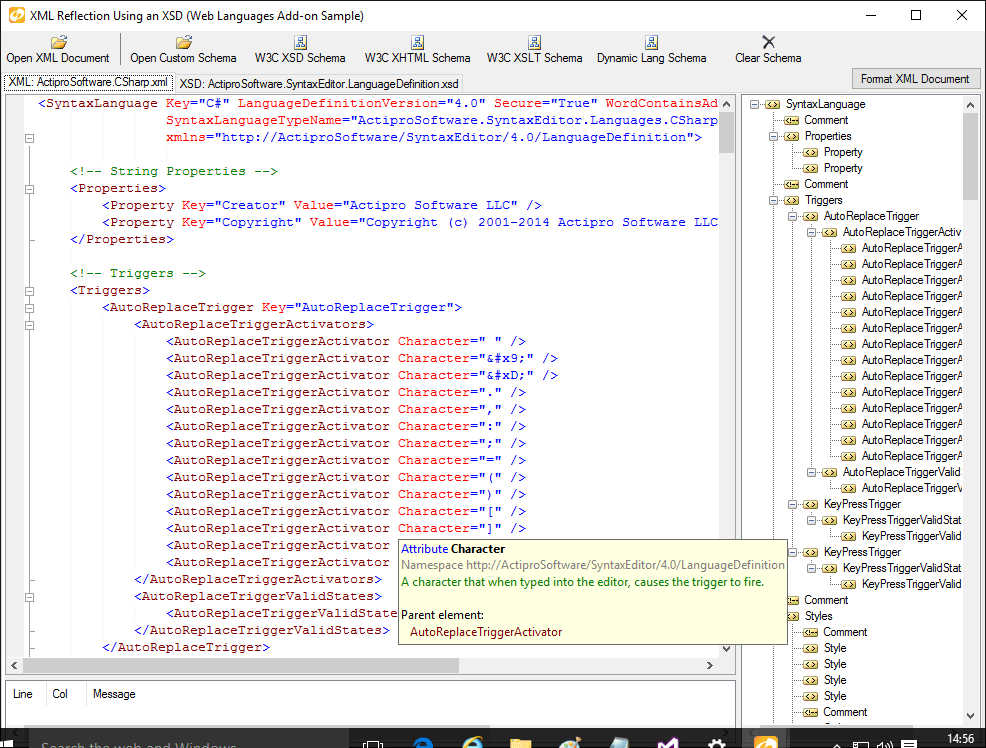Switch to the XML: ActiproSoftware.CSharp.xml tab
Image resolution: width=986 pixels, height=748 pixels.
pos(88,82)
